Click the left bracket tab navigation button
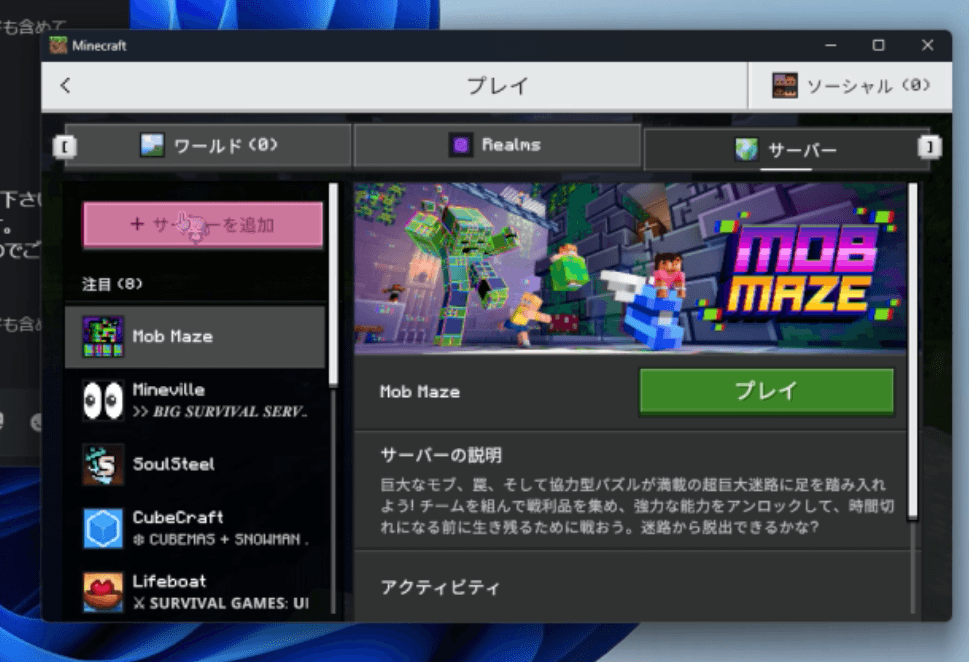Viewport: 969px width, 662px height. coord(65,147)
